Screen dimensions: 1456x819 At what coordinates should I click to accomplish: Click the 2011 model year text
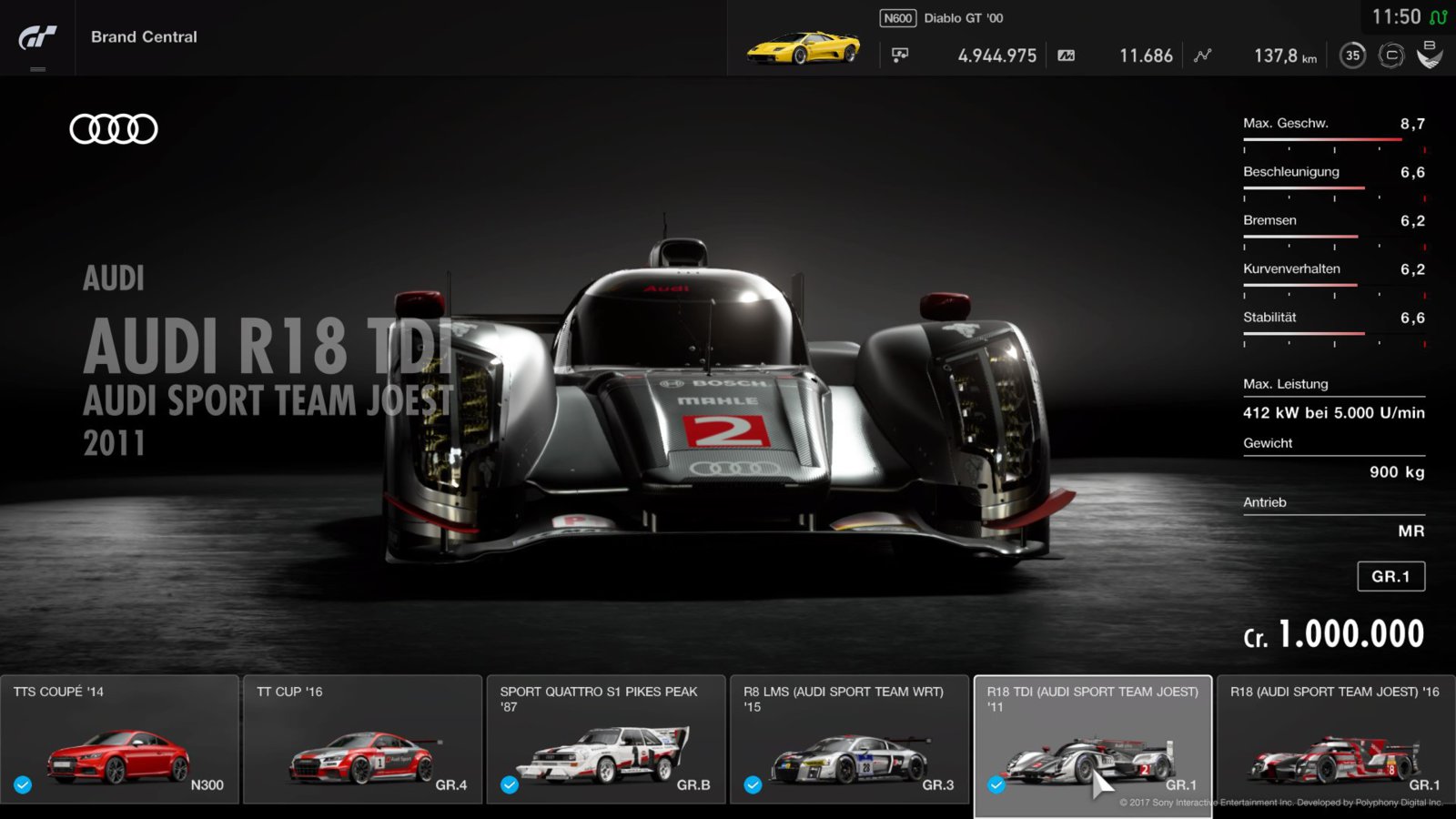[x=114, y=443]
